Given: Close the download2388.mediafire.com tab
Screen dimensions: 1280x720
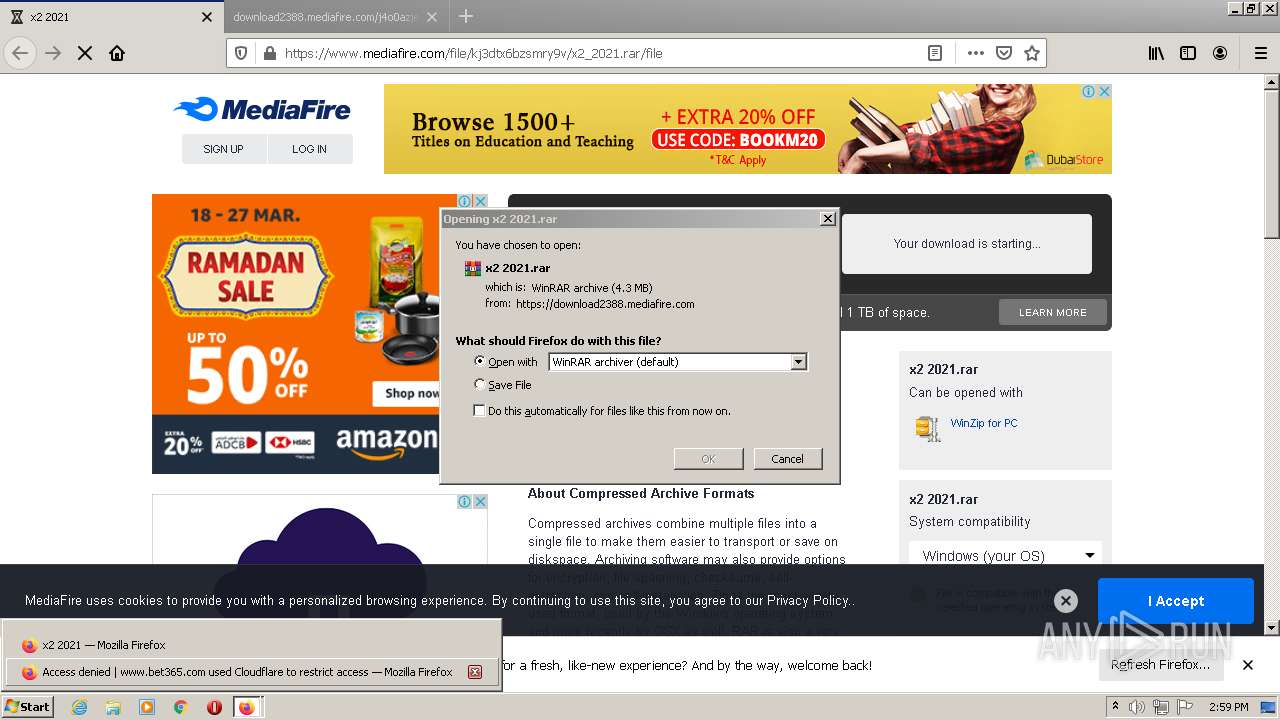Looking at the screenshot, I should pyautogui.click(x=432, y=17).
